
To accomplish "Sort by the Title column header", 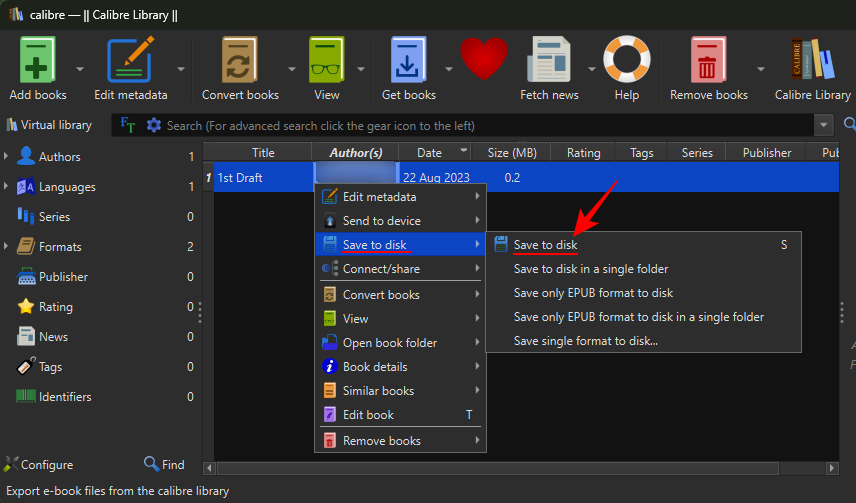I will [x=263, y=152].
